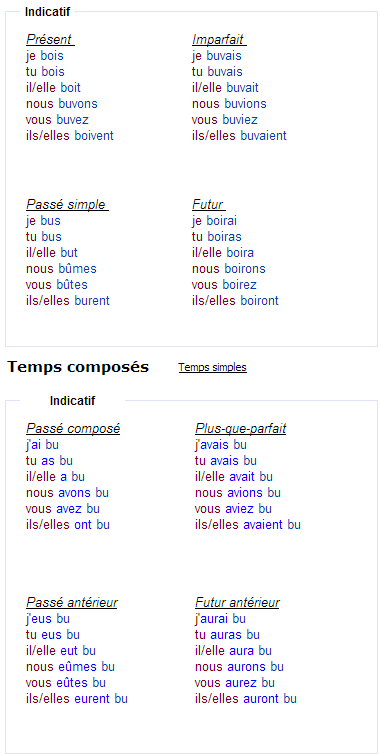Click auxiliary 'avaient' in Plus-que-parfait
This screenshot has height=754, width=380.
(x=263, y=525)
